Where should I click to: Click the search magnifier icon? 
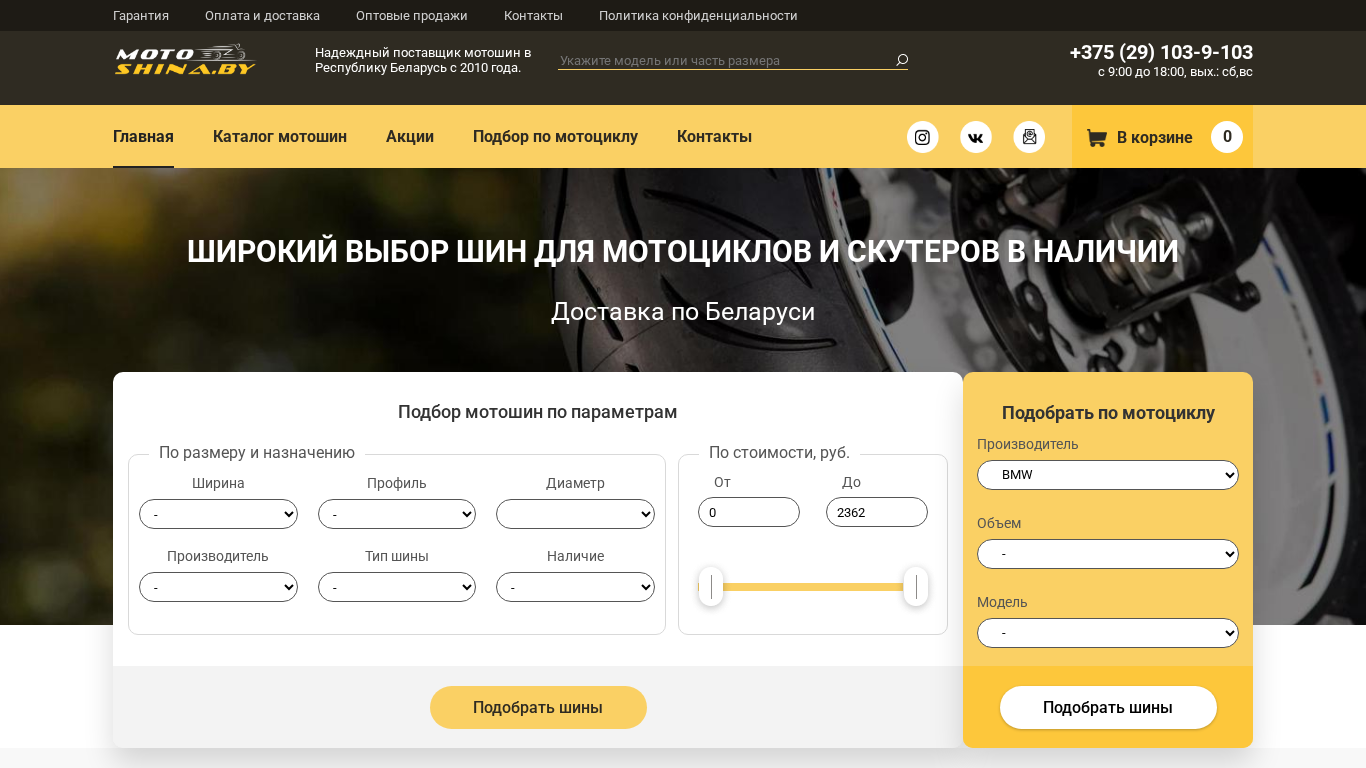tap(901, 60)
